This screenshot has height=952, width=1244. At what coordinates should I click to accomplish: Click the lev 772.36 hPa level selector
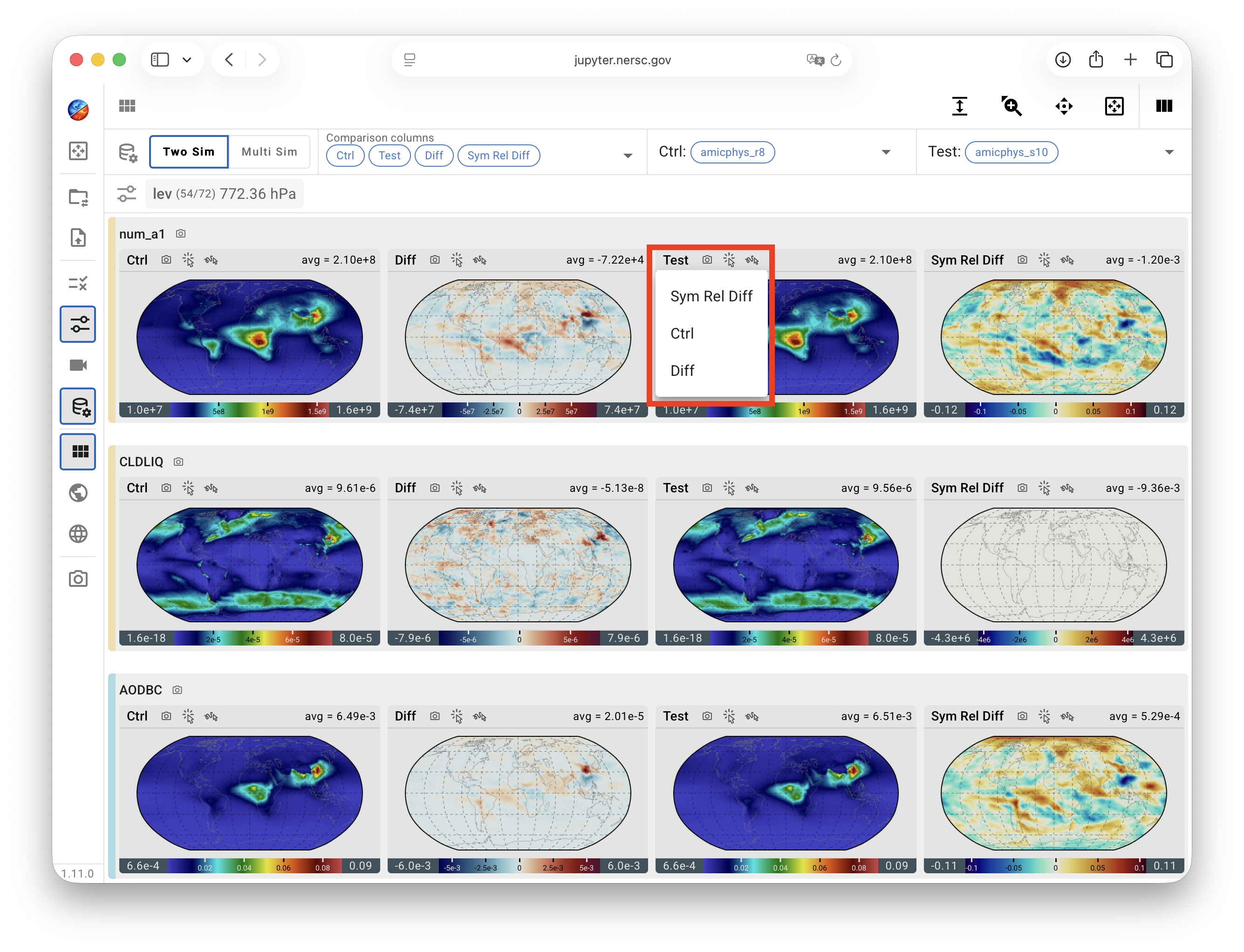click(x=224, y=194)
